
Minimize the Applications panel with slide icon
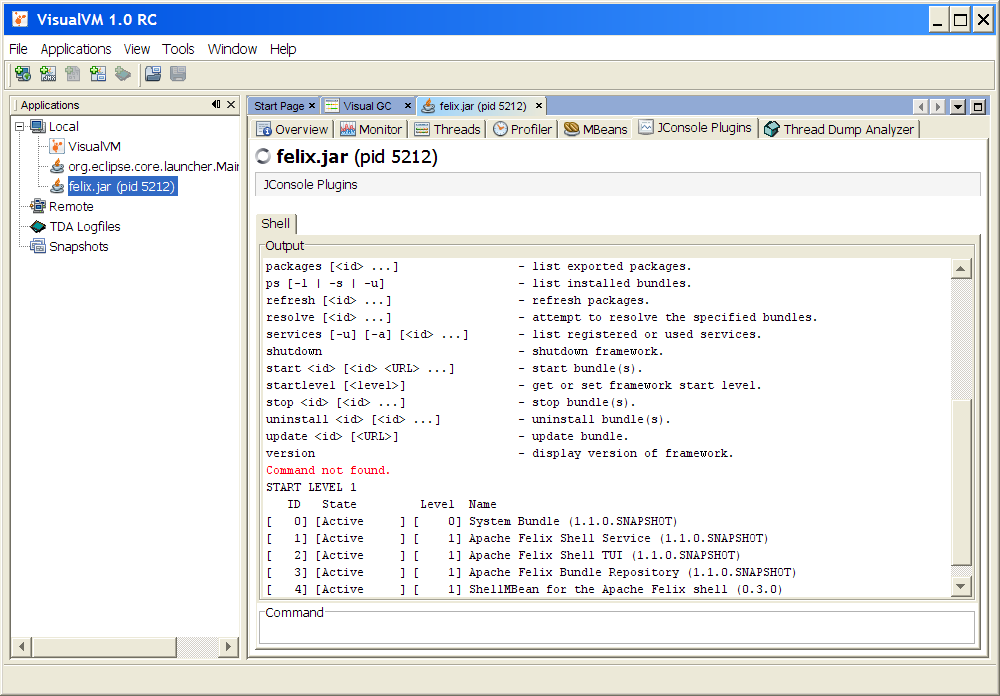216,105
